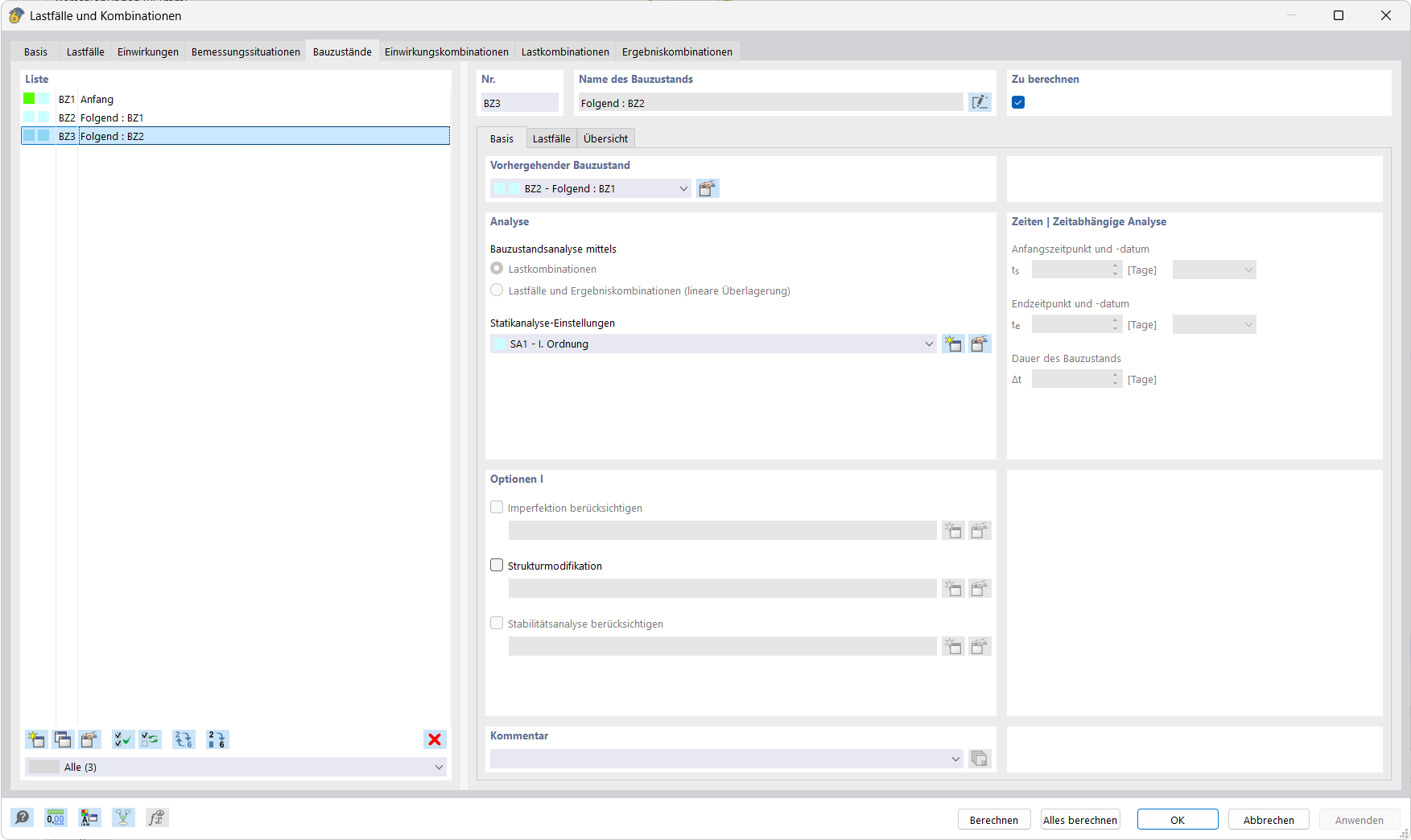Rename the Bauzustand with the edit pencil icon
This screenshot has height=840, width=1411.
click(x=980, y=102)
